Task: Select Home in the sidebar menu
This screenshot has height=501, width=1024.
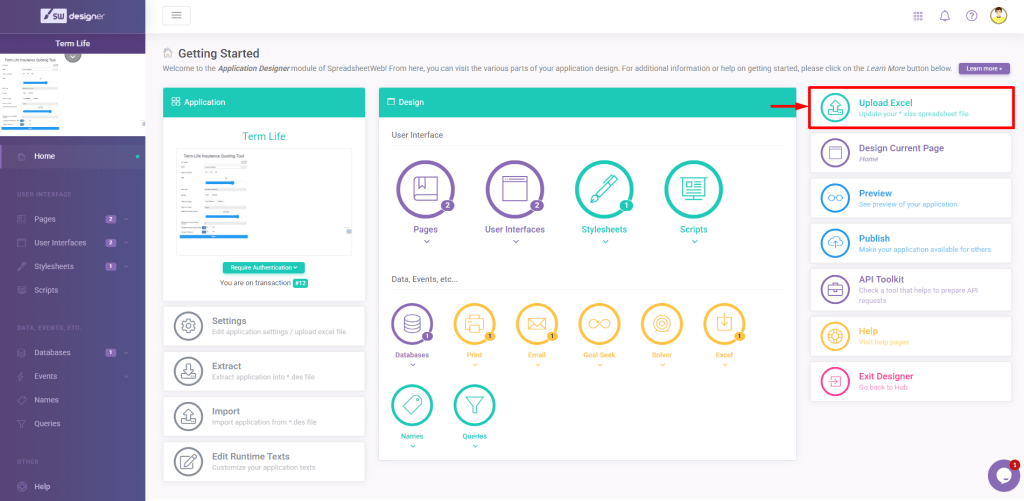Action: [45, 156]
